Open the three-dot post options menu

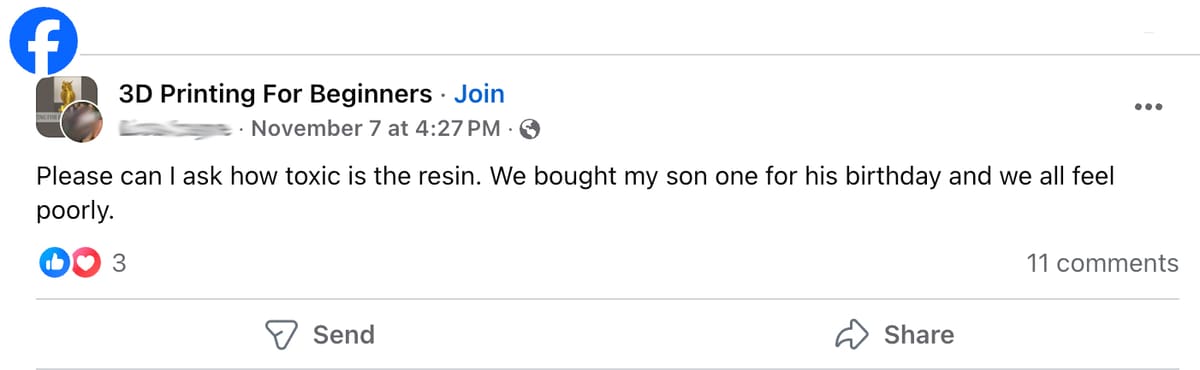coord(1148,107)
